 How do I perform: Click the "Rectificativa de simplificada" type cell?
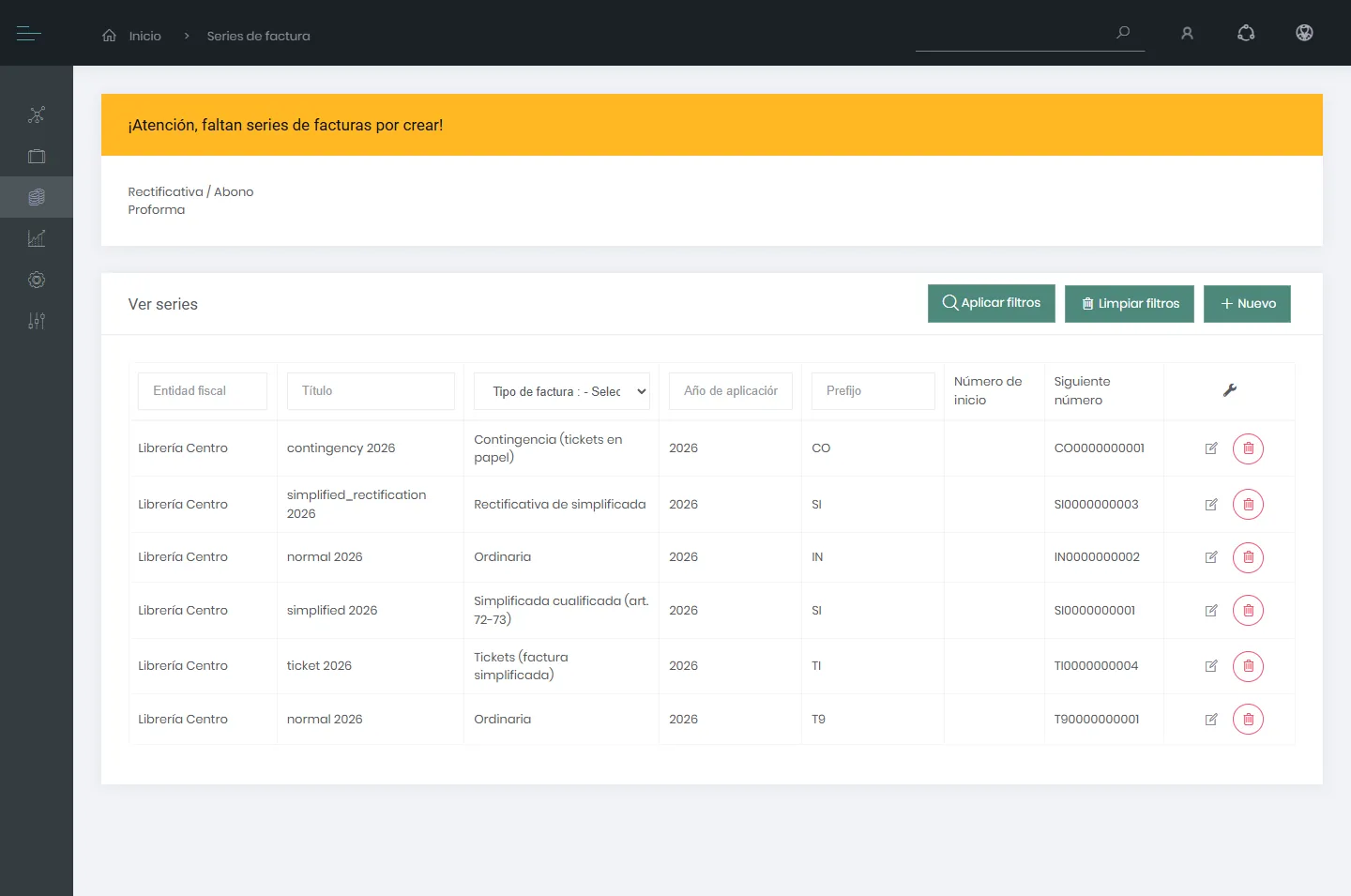pyautogui.click(x=560, y=505)
